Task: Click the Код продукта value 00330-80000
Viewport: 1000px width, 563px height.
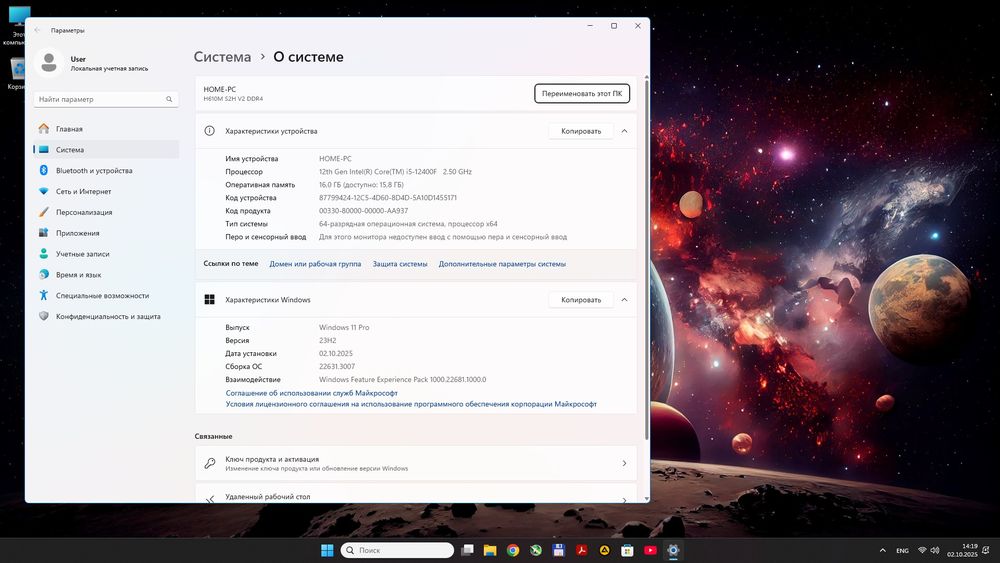Action: point(363,211)
